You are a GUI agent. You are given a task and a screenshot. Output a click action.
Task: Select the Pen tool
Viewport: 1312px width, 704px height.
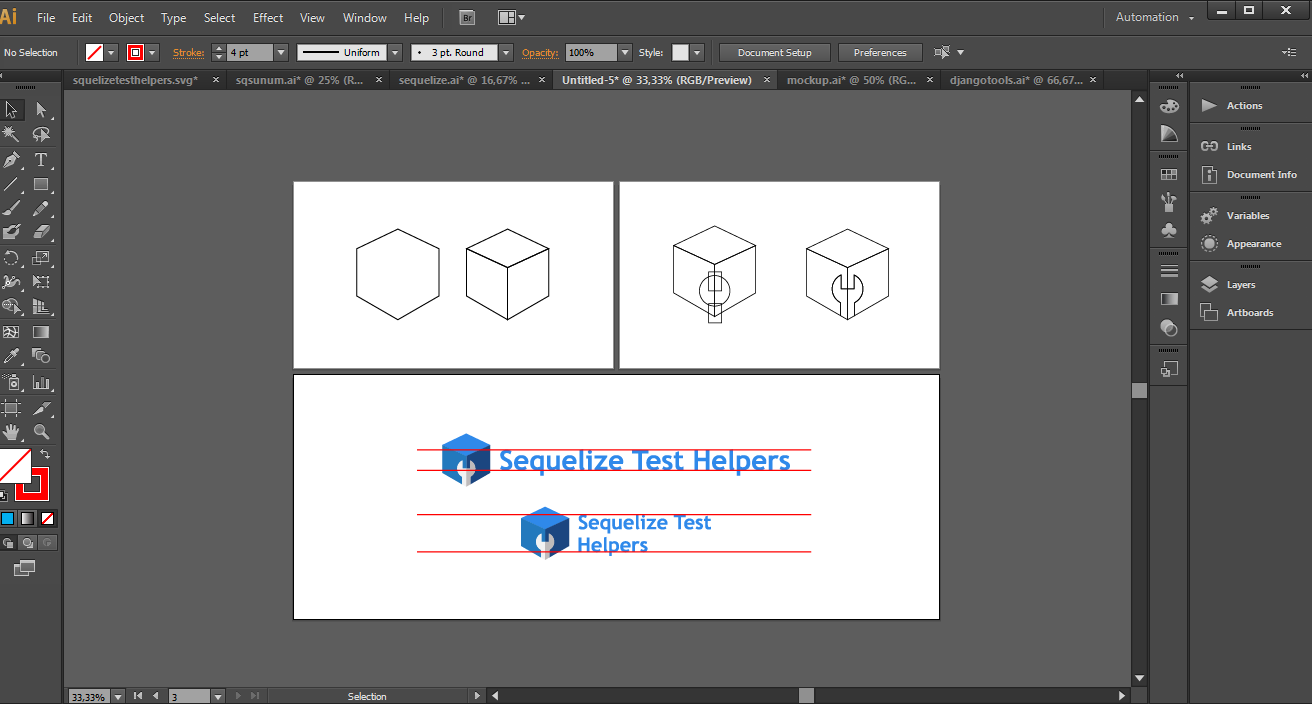[x=12, y=159]
